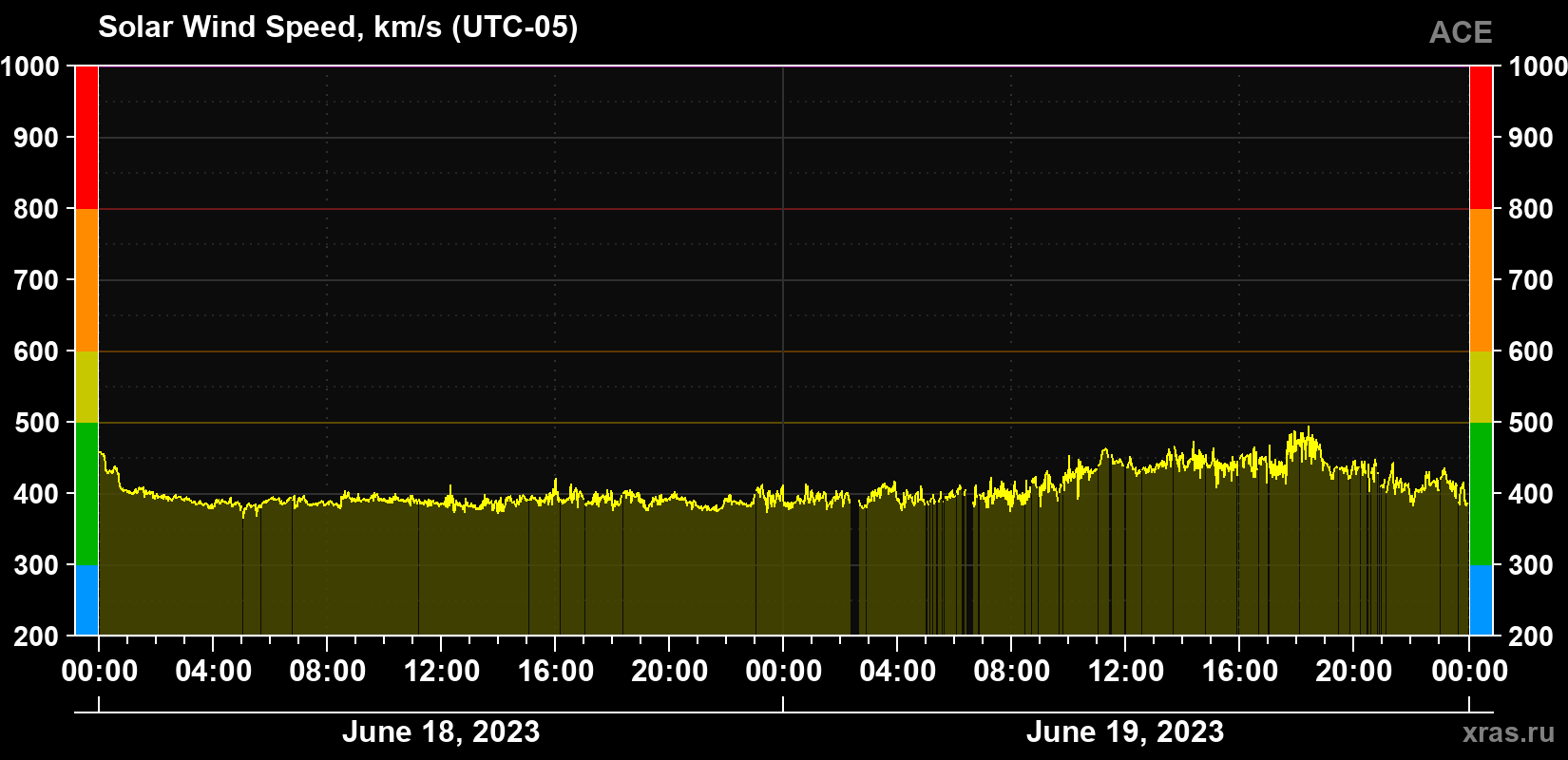Click the 16:00 time label under June 19
The width and height of the screenshot is (1568, 760).
1240,671
